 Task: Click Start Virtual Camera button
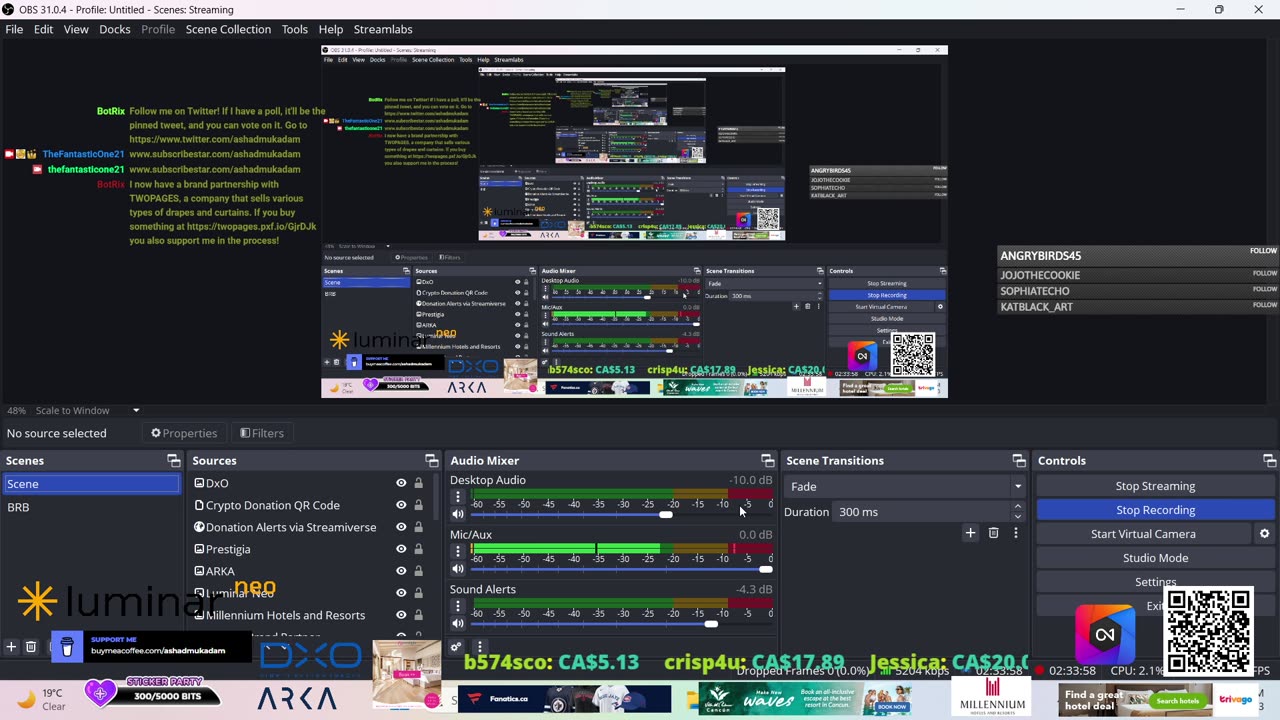[1143, 534]
